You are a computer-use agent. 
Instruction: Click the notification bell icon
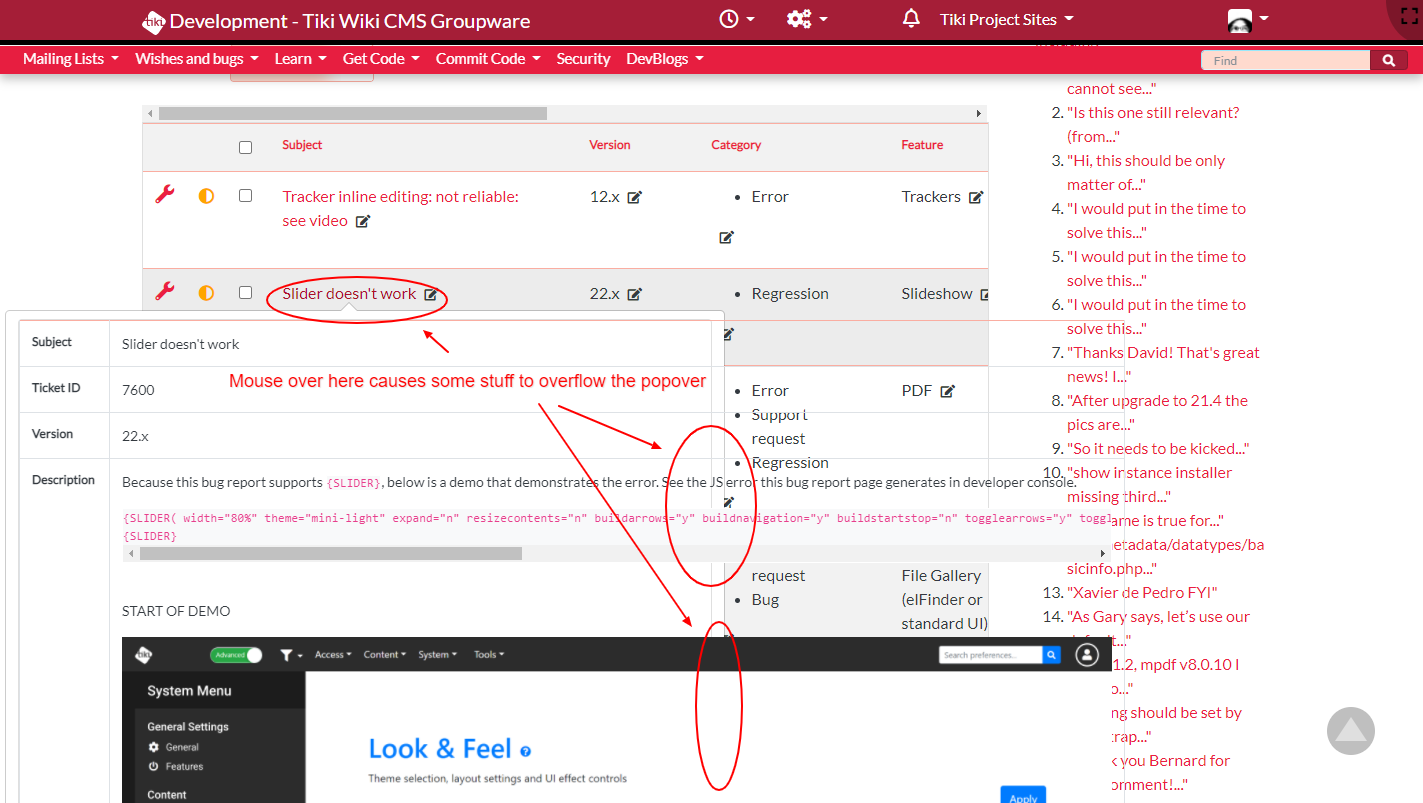[x=911, y=19]
